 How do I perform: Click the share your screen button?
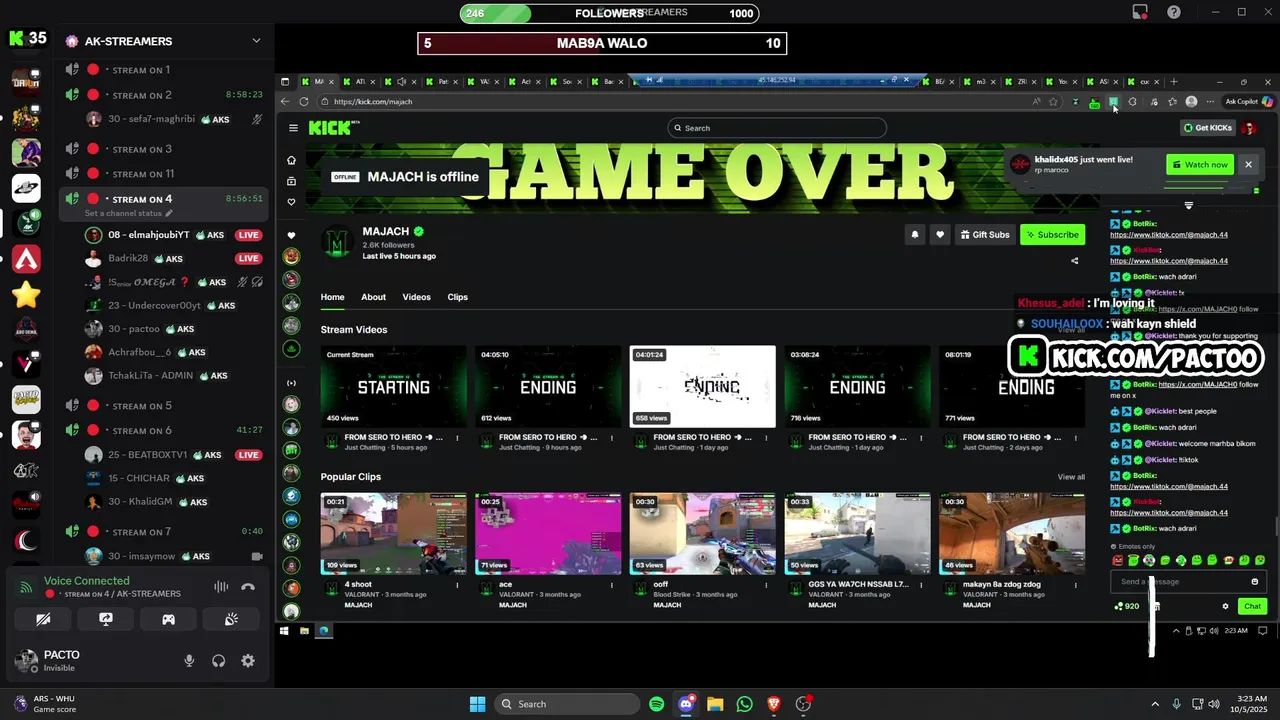106,619
